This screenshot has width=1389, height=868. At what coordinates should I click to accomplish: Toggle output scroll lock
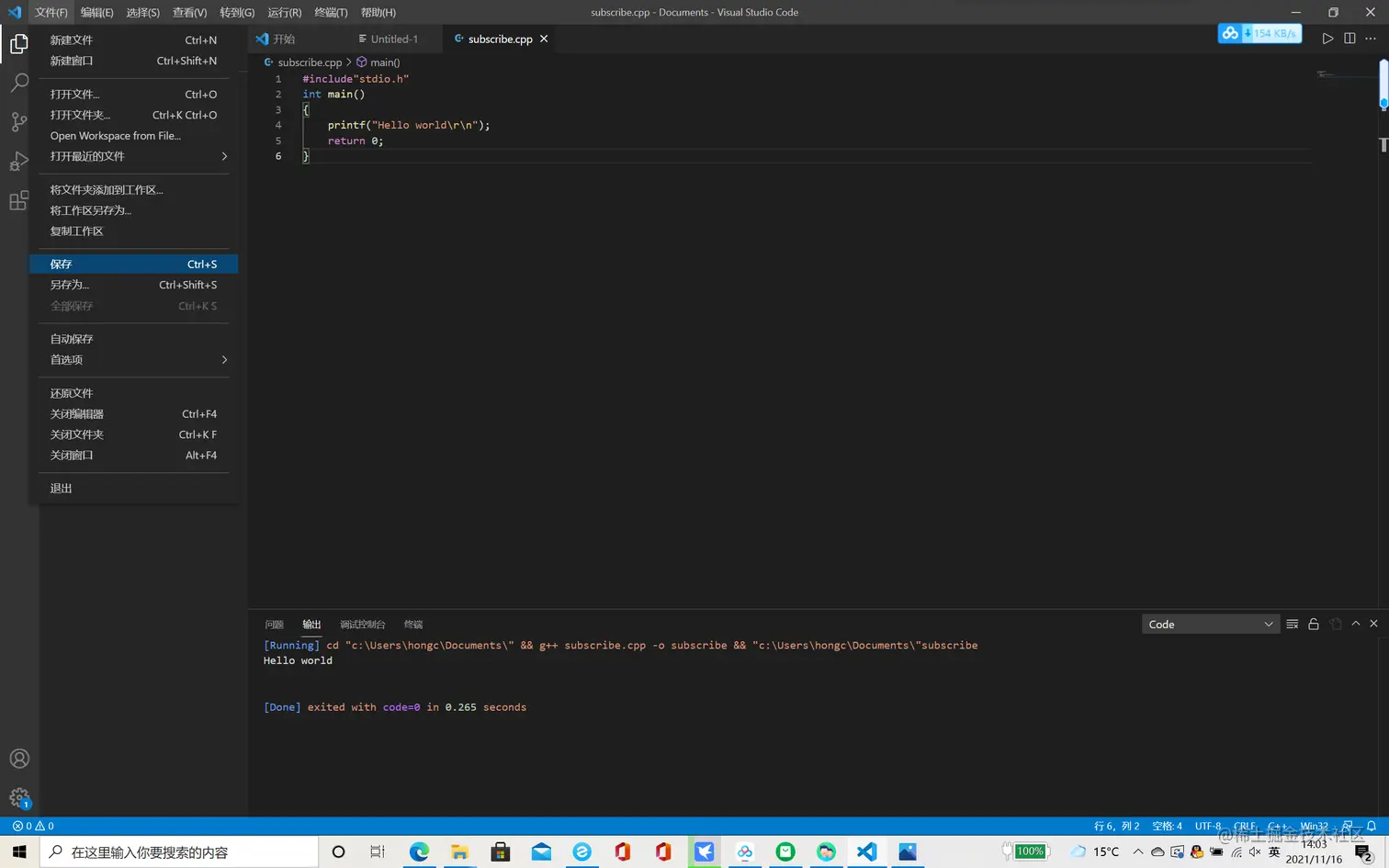click(x=1314, y=624)
